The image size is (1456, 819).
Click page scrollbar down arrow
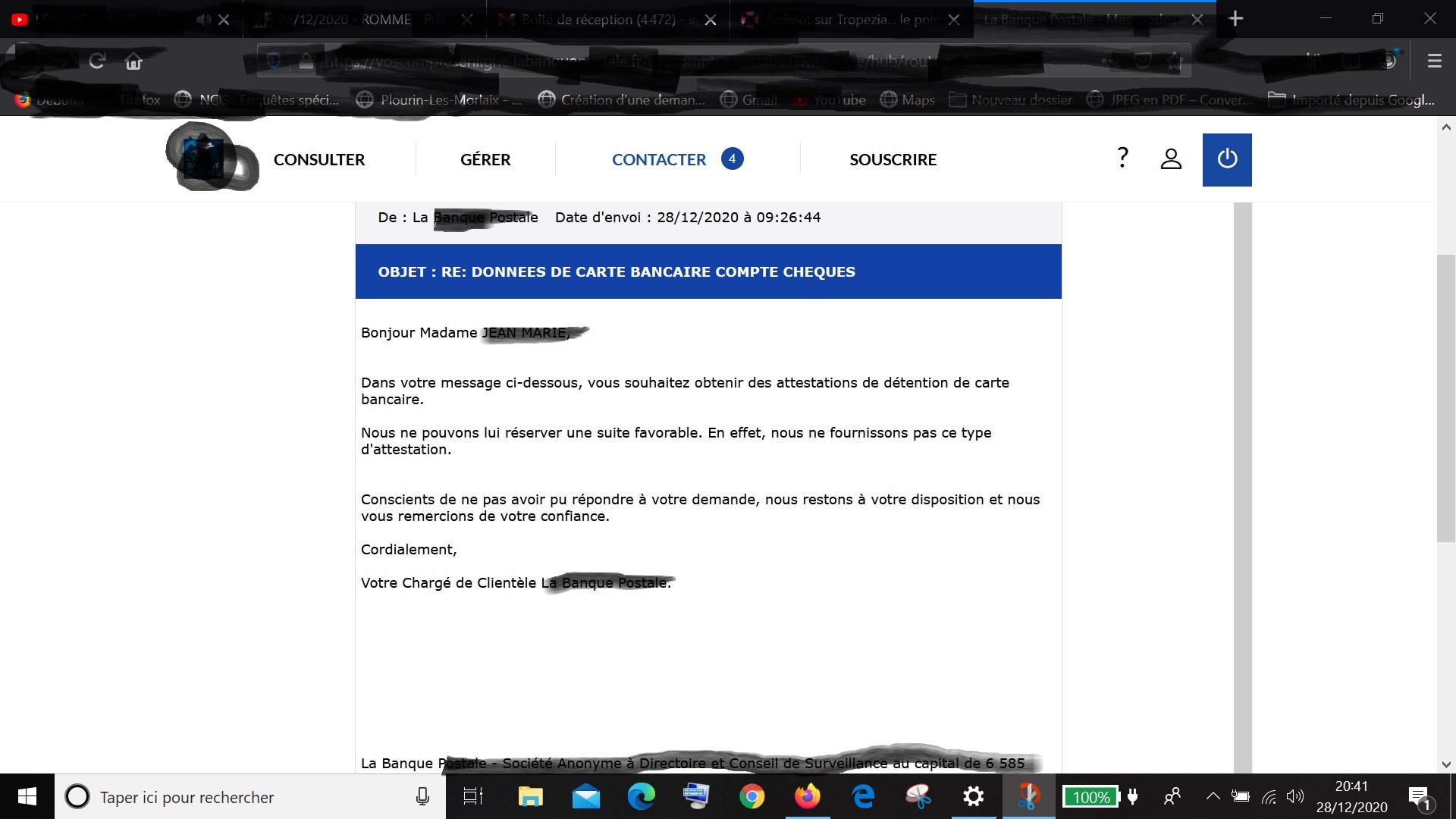(1446, 764)
